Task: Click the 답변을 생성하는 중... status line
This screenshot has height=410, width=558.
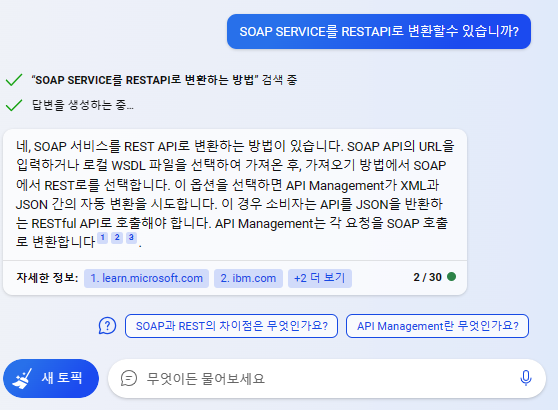Action: point(83,105)
